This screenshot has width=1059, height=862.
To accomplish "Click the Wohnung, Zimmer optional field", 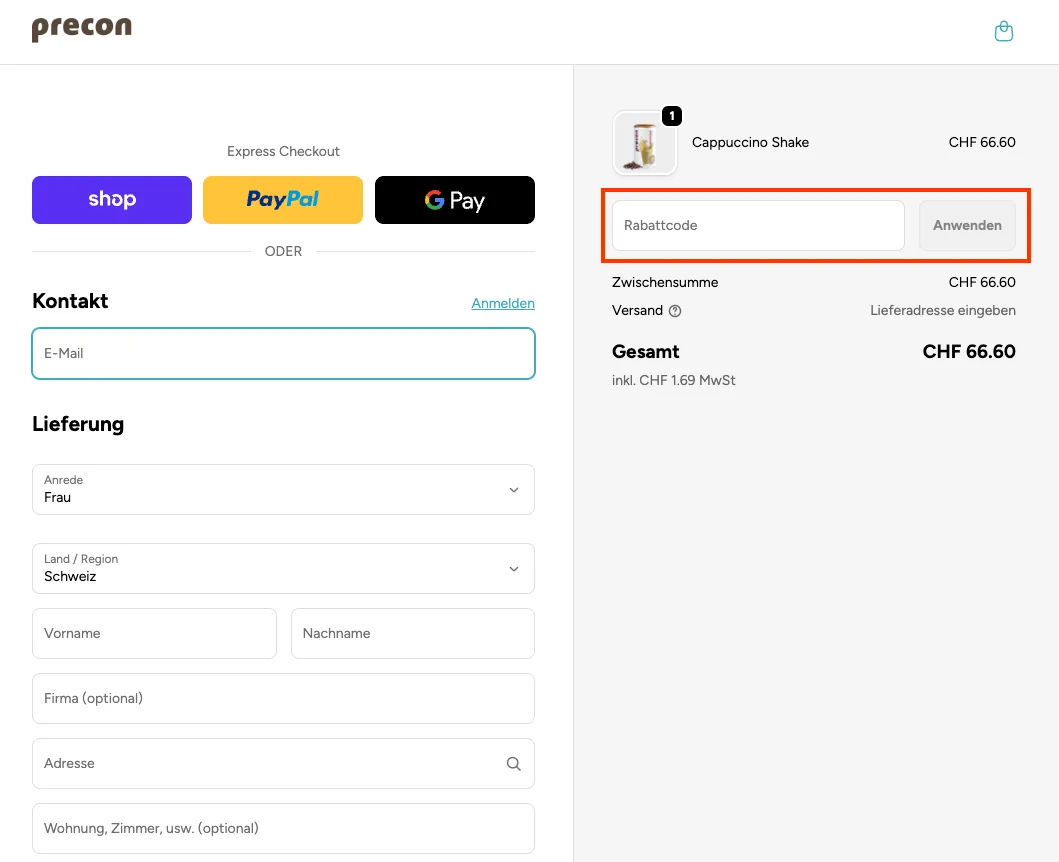I will pos(283,829).
